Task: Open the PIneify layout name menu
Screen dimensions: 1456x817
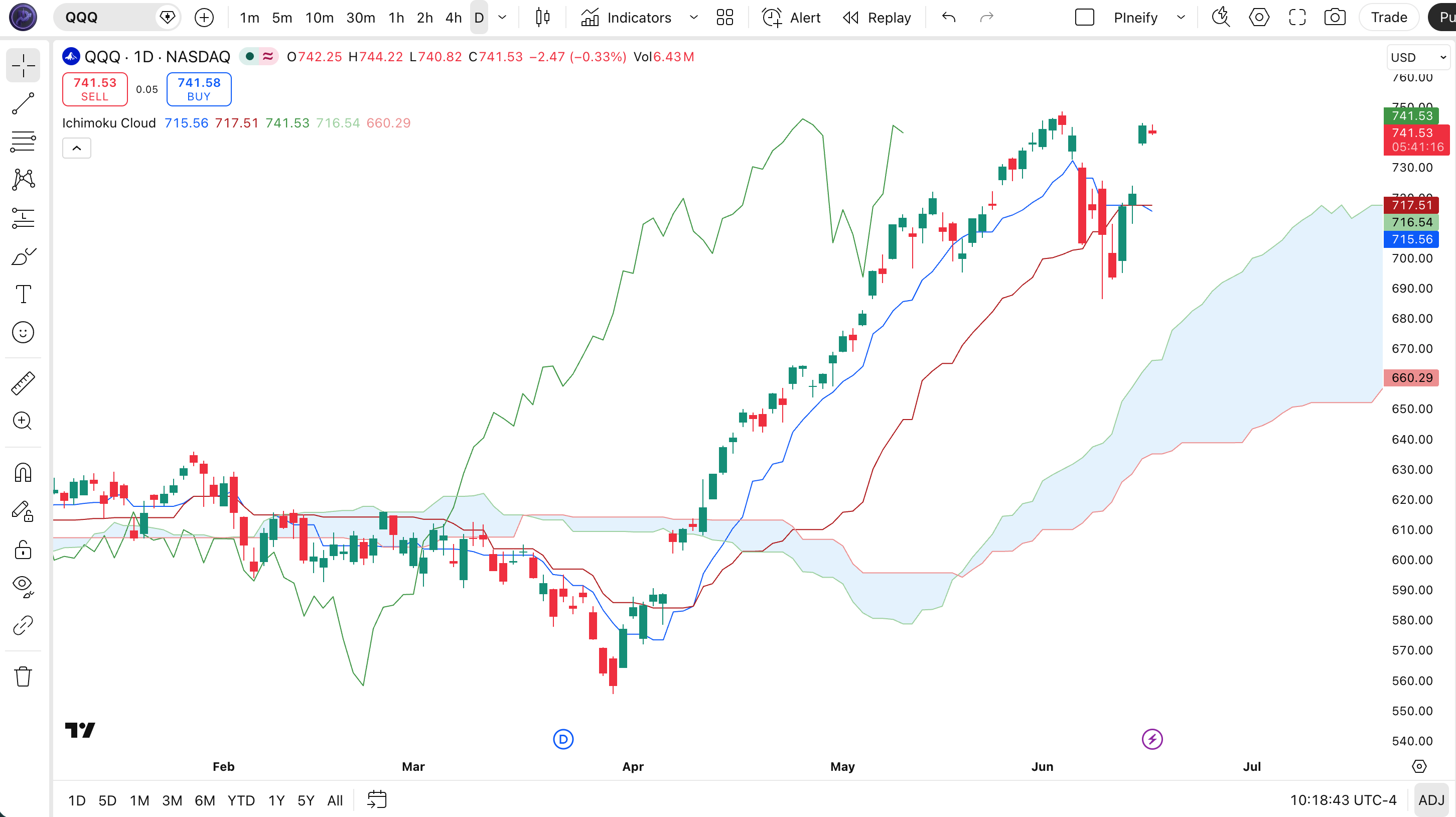Action: [x=1135, y=18]
